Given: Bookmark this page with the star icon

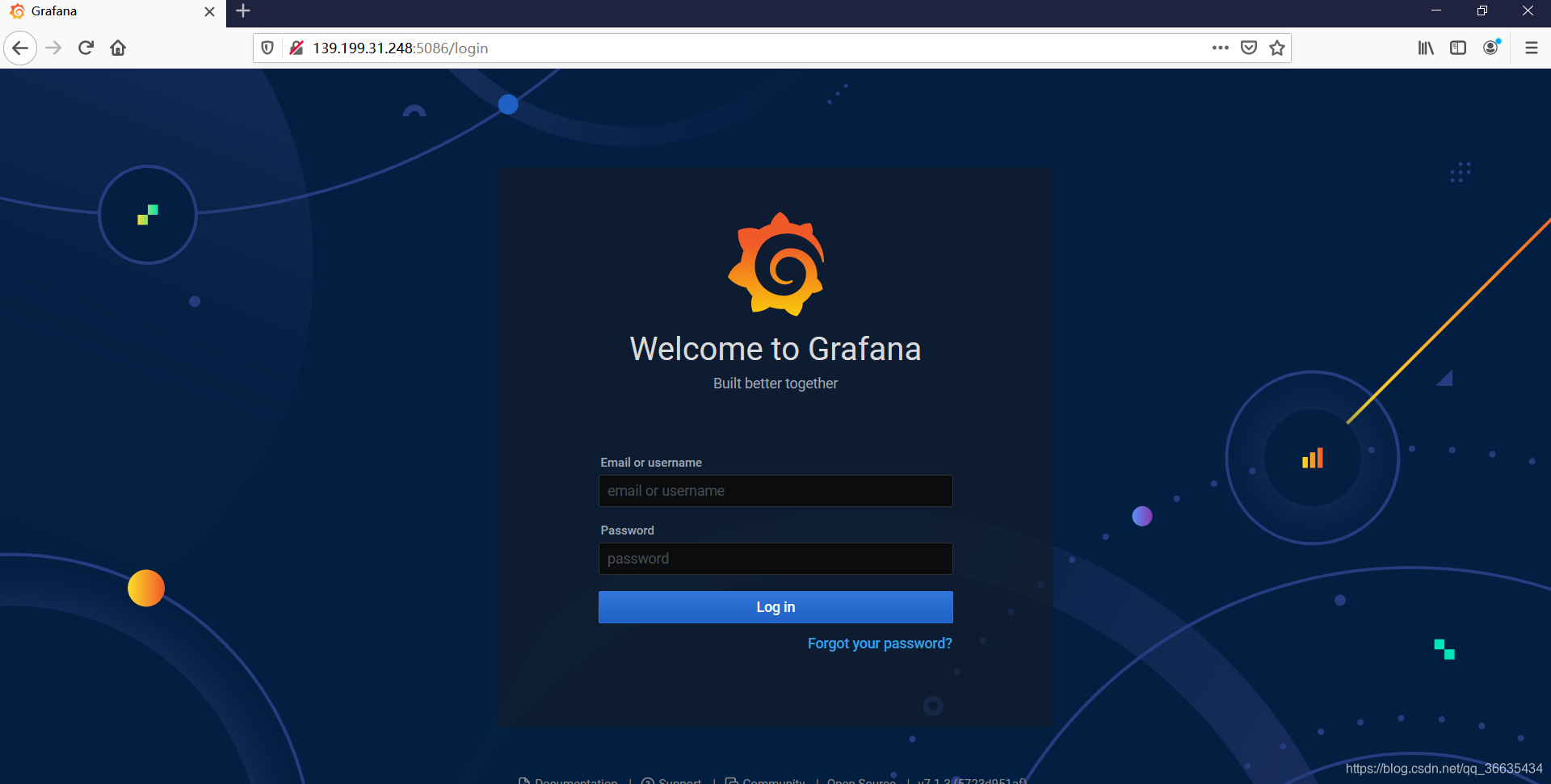Looking at the screenshot, I should (1277, 48).
